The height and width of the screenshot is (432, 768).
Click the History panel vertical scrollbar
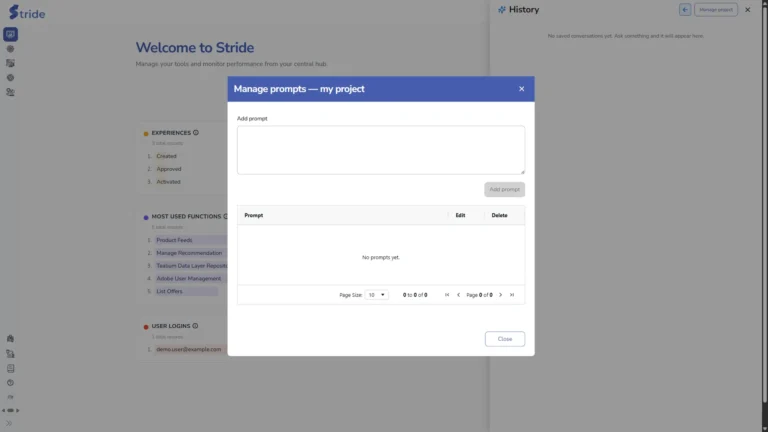click(765, 206)
